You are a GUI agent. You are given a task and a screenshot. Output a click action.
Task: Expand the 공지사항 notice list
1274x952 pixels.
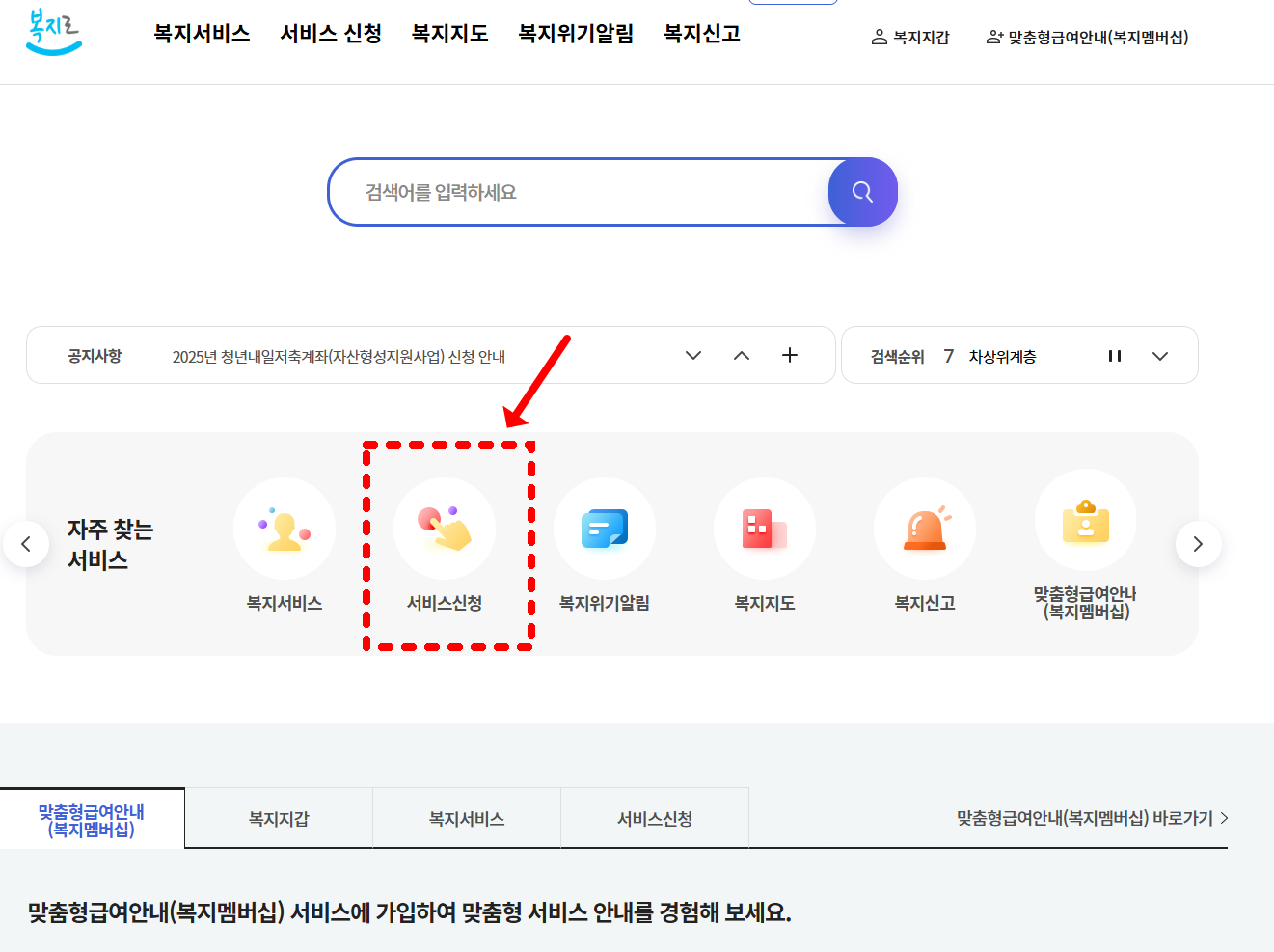pyautogui.click(x=692, y=355)
